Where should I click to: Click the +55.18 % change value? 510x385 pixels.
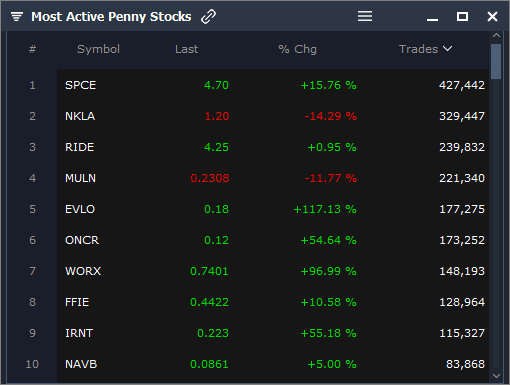[328, 333]
